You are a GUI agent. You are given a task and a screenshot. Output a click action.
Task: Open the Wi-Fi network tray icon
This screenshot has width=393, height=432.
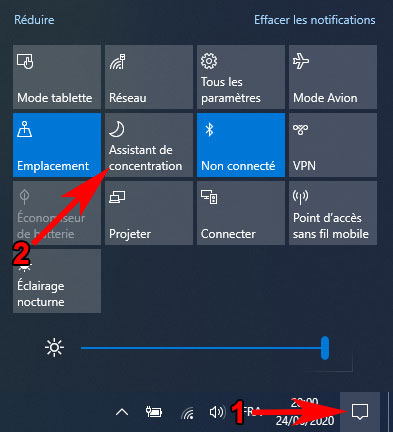(188, 413)
